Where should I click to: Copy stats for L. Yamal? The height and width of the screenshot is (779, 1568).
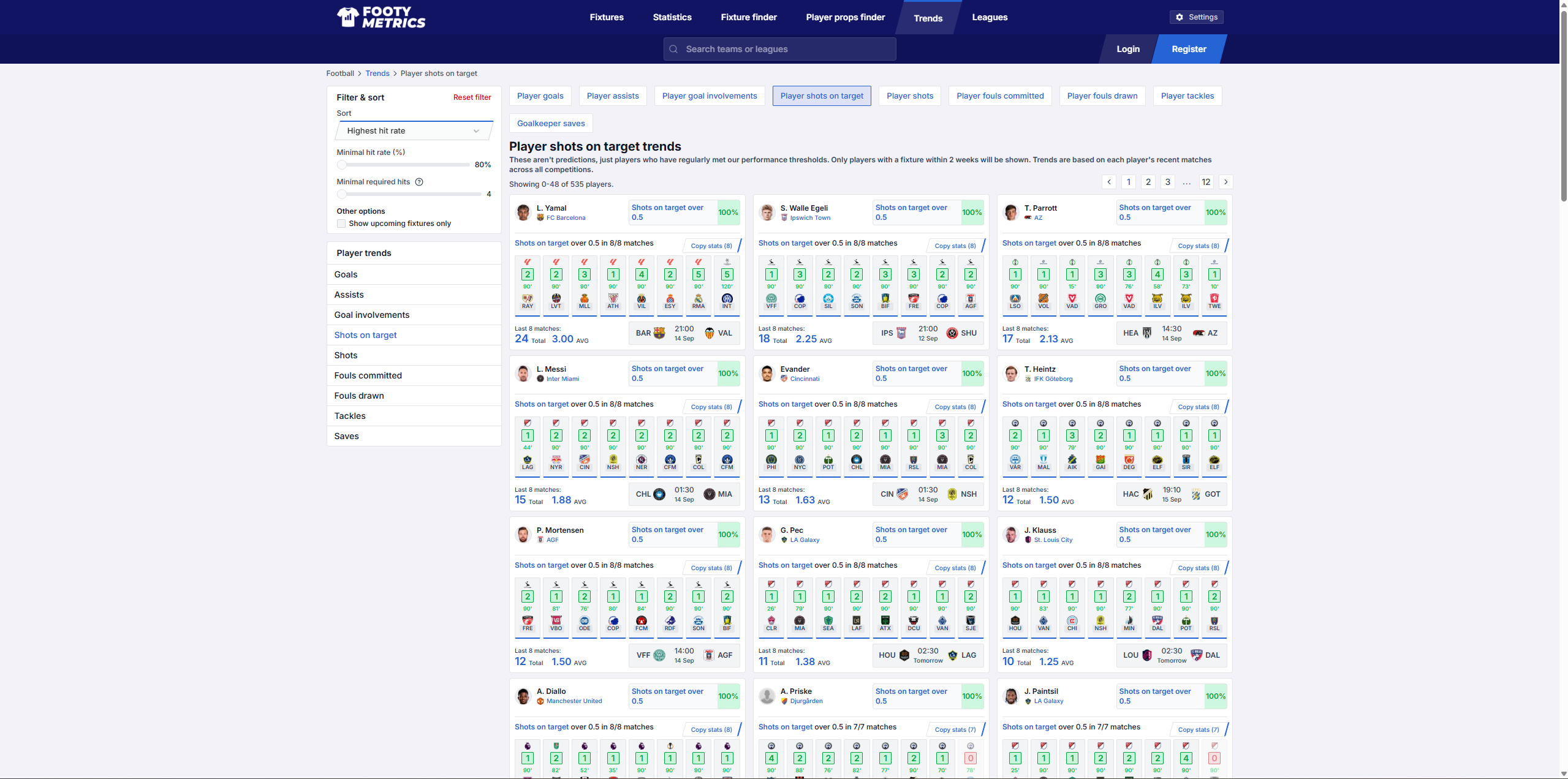[711, 246]
